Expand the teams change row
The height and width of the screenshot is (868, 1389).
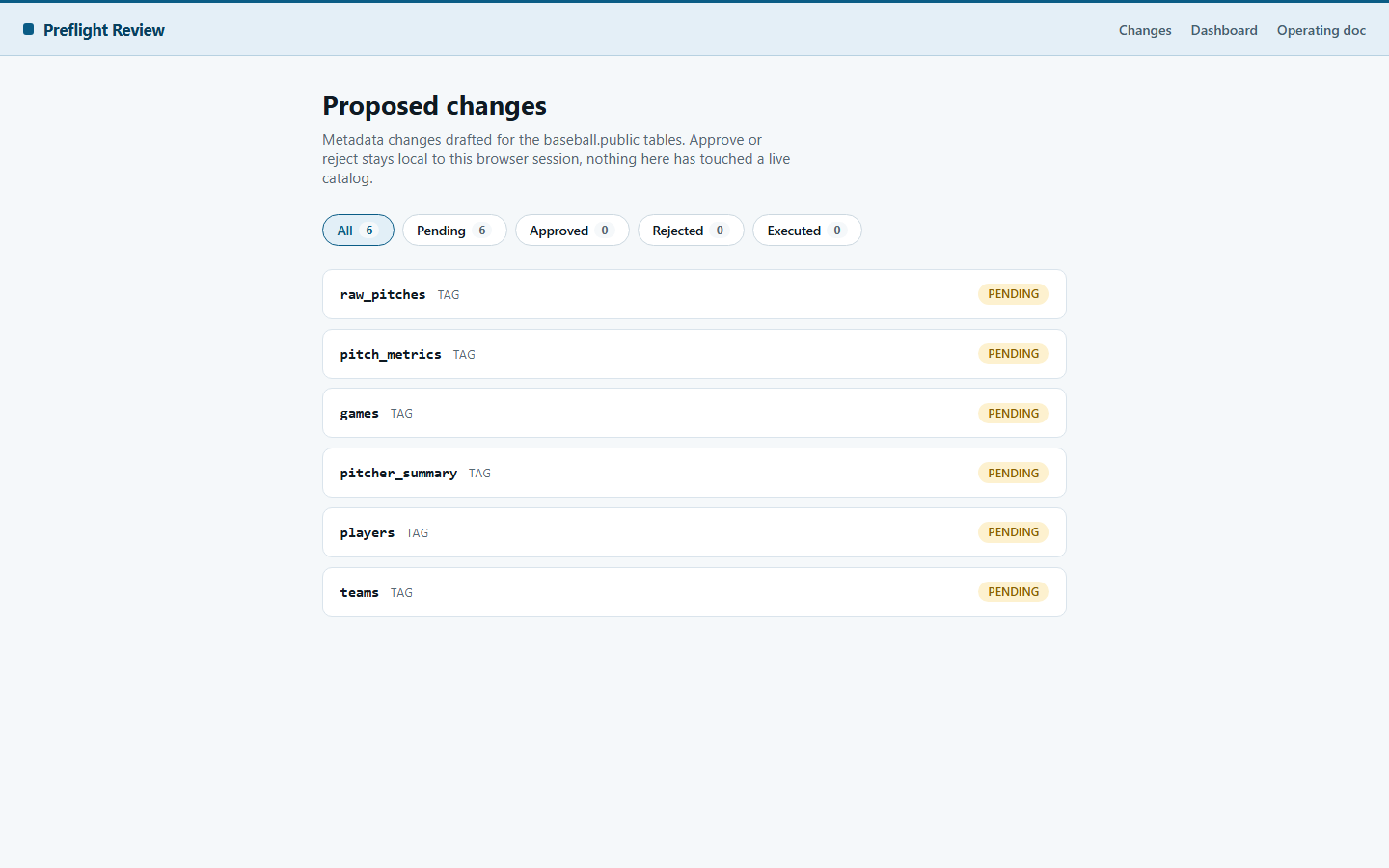point(694,592)
